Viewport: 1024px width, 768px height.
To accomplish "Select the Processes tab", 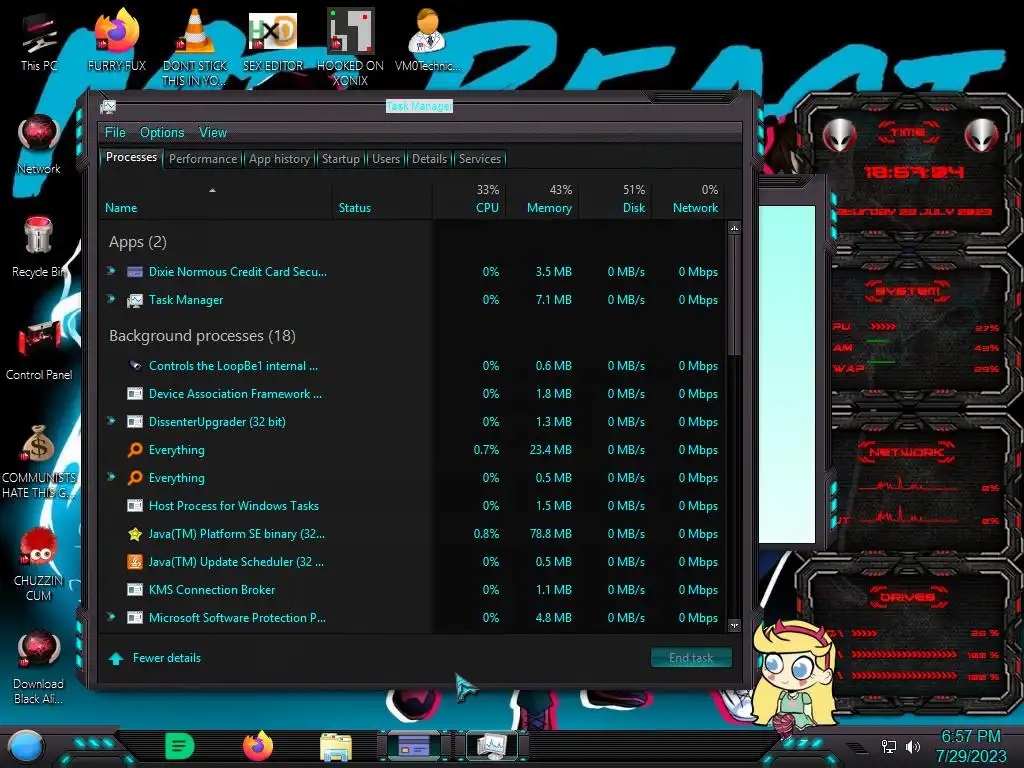I will (131, 157).
